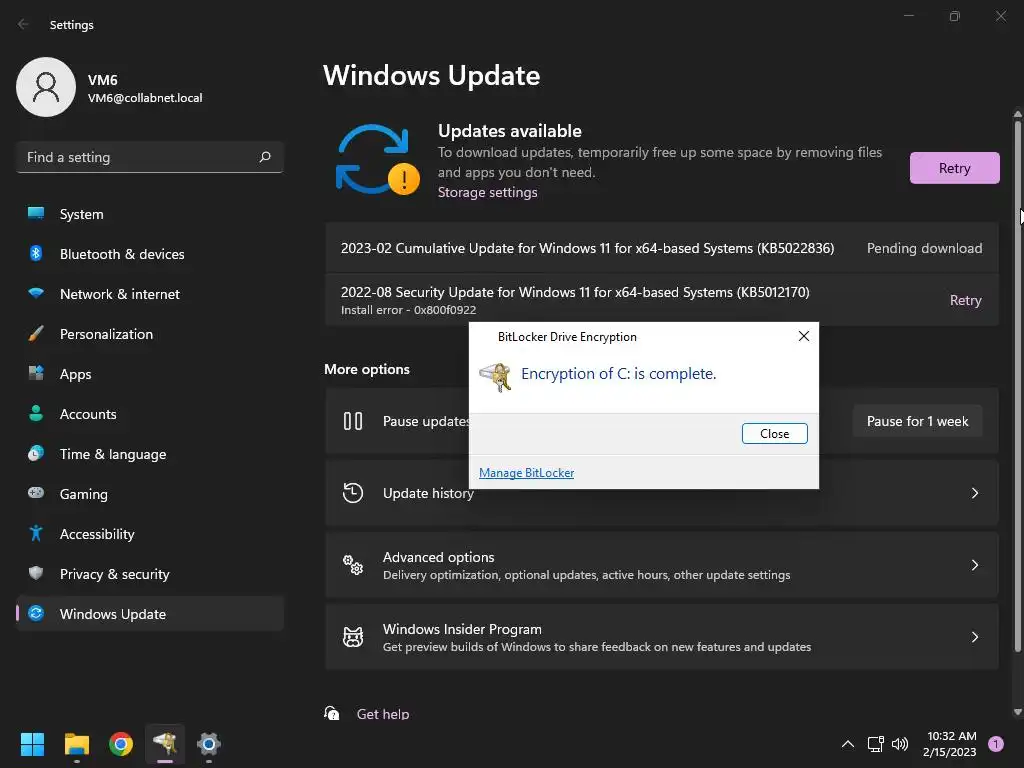Click the Time & language icon
This screenshot has width=1024, height=768.
point(36,453)
